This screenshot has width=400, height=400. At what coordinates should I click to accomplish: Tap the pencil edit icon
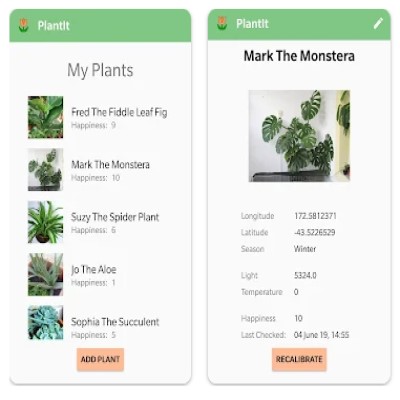tap(378, 23)
